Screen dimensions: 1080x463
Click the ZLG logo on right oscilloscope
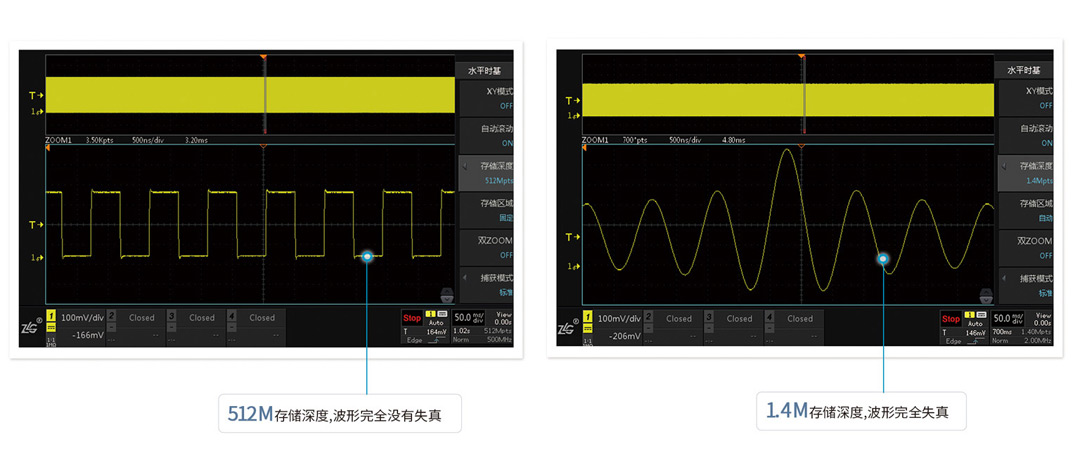pyautogui.click(x=568, y=328)
